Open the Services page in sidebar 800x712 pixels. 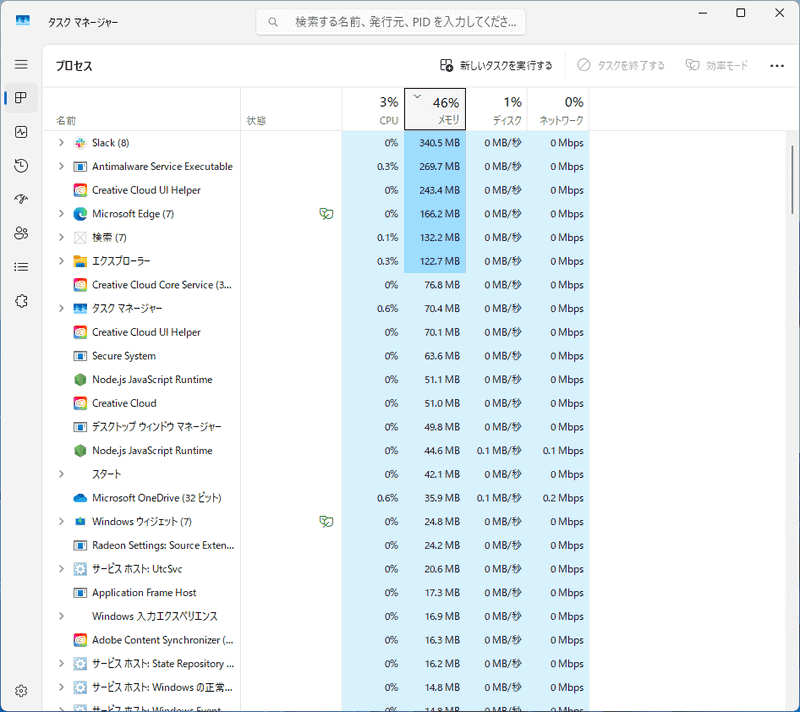[21, 301]
